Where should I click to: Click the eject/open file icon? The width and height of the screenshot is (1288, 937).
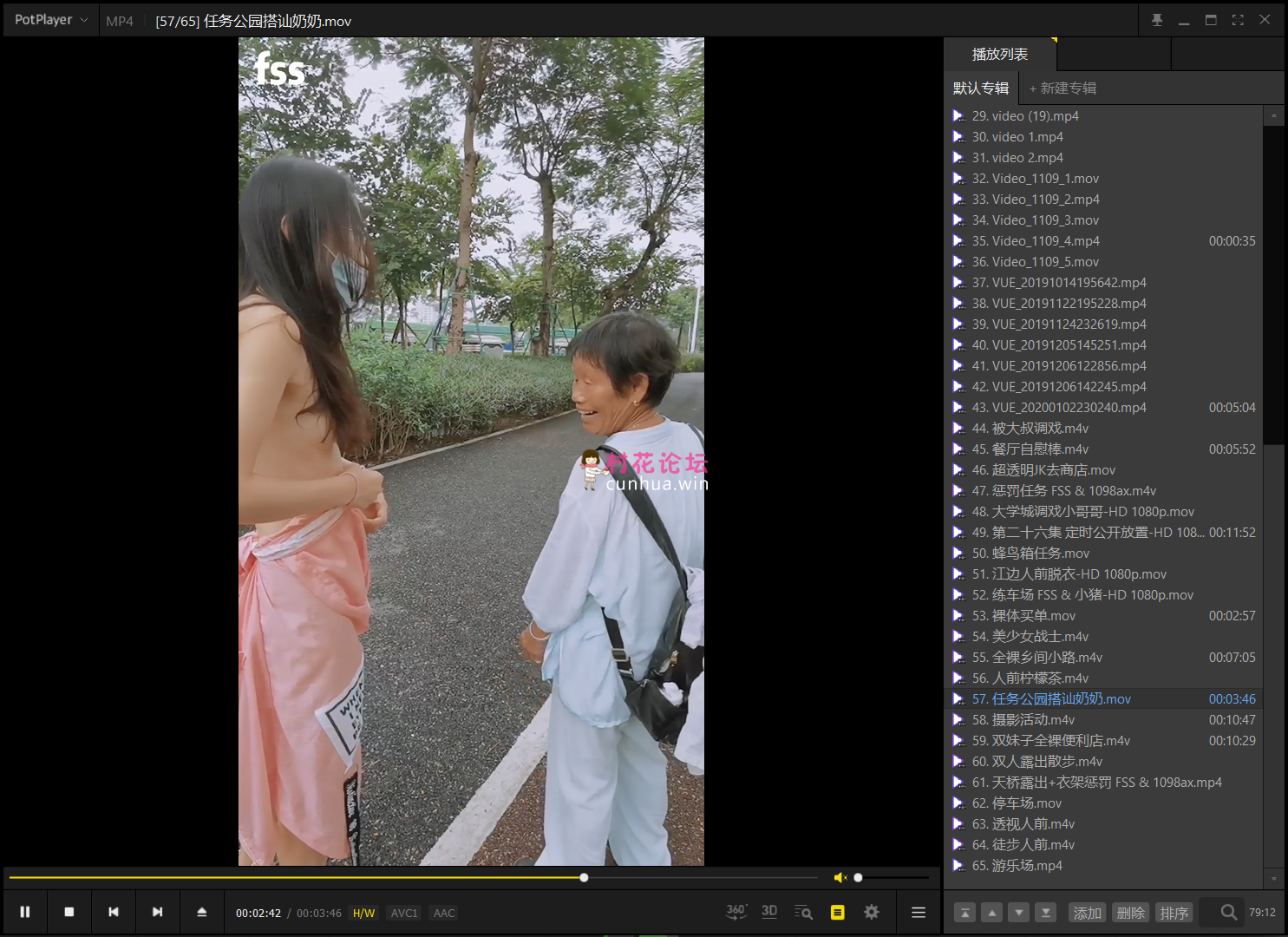(201, 912)
